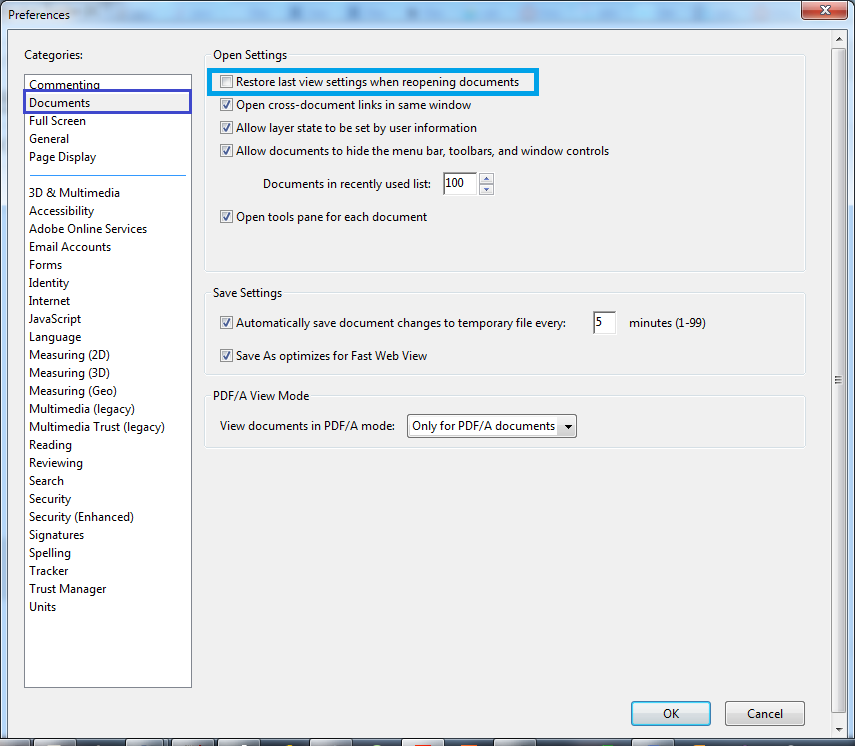Disable open cross-document links in same window
This screenshot has width=855, height=746.
(226, 104)
